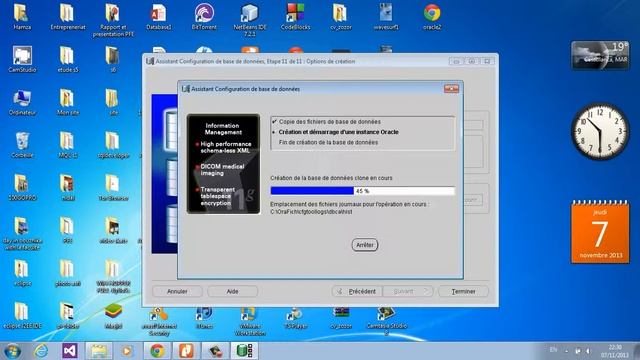Launch iTunes desktop shortcut
The image size is (640, 360).
204,318
